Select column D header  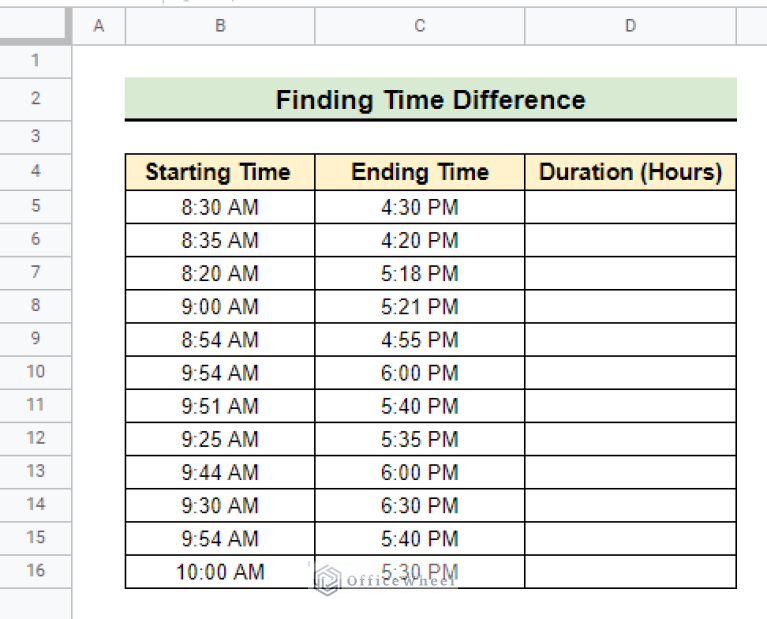point(630,27)
